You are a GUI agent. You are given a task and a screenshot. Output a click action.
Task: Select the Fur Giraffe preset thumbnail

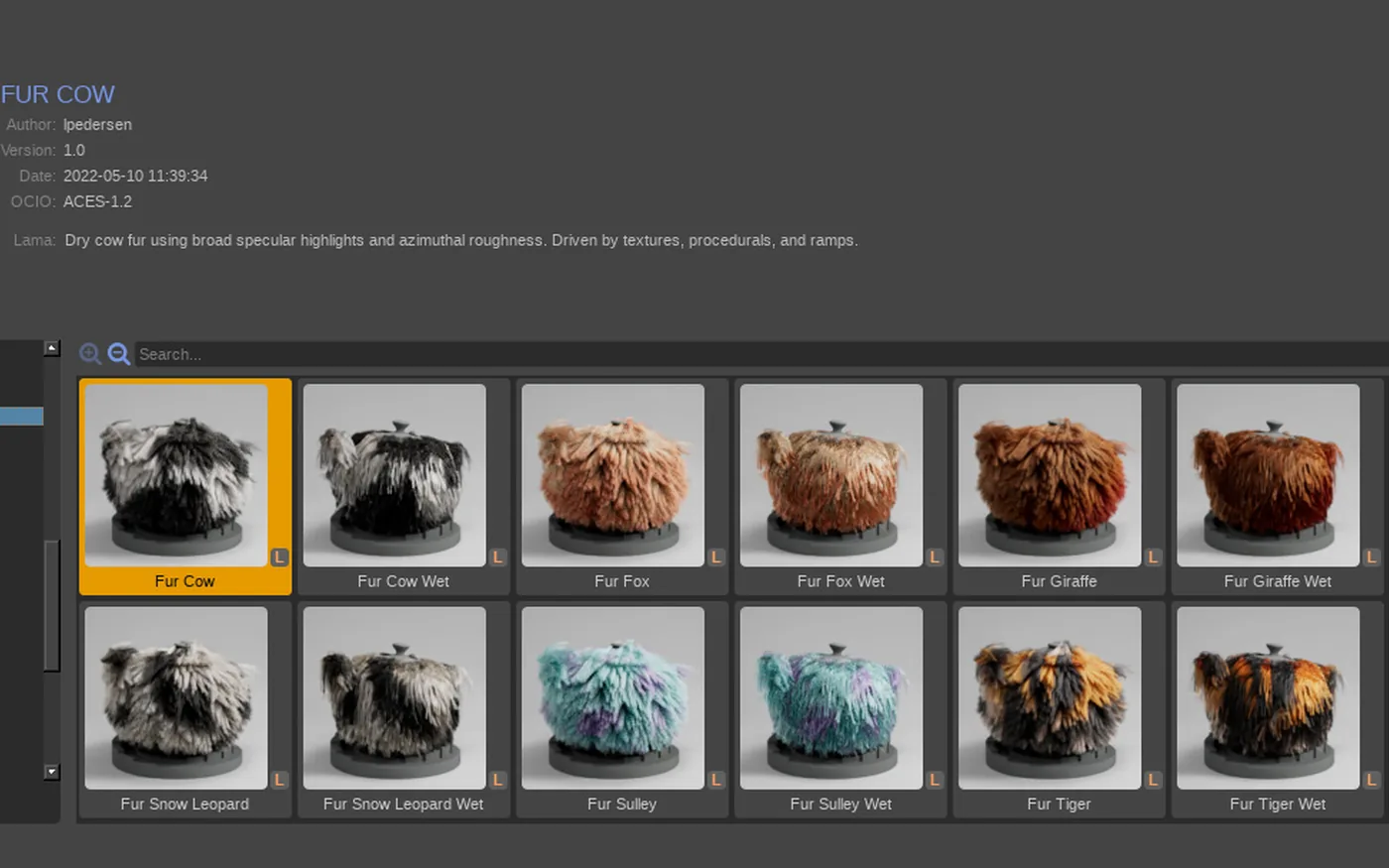1050,475
